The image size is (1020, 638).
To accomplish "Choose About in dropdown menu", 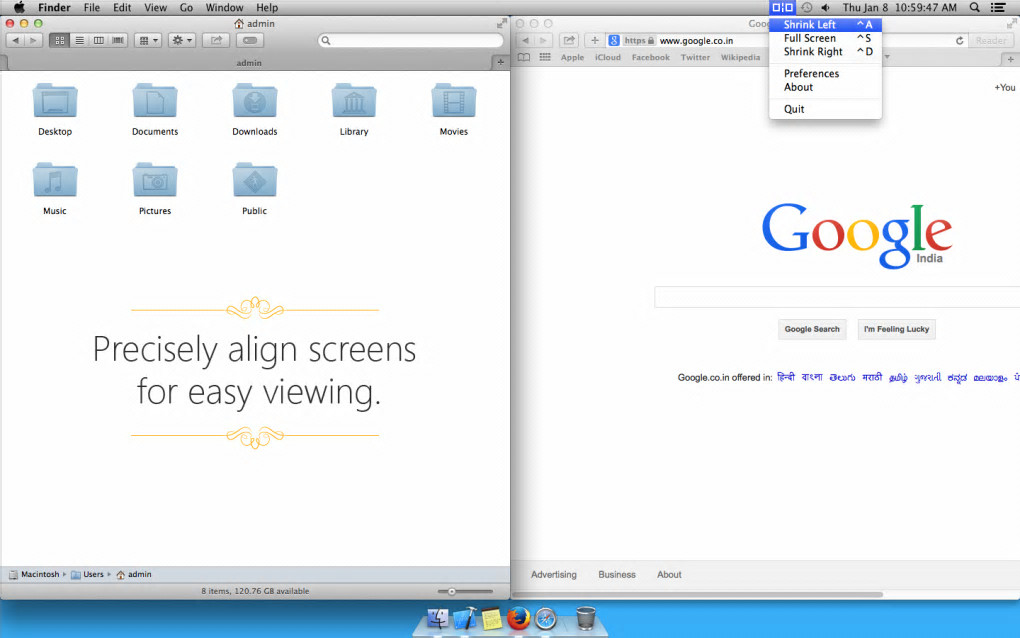I will pos(825,87).
